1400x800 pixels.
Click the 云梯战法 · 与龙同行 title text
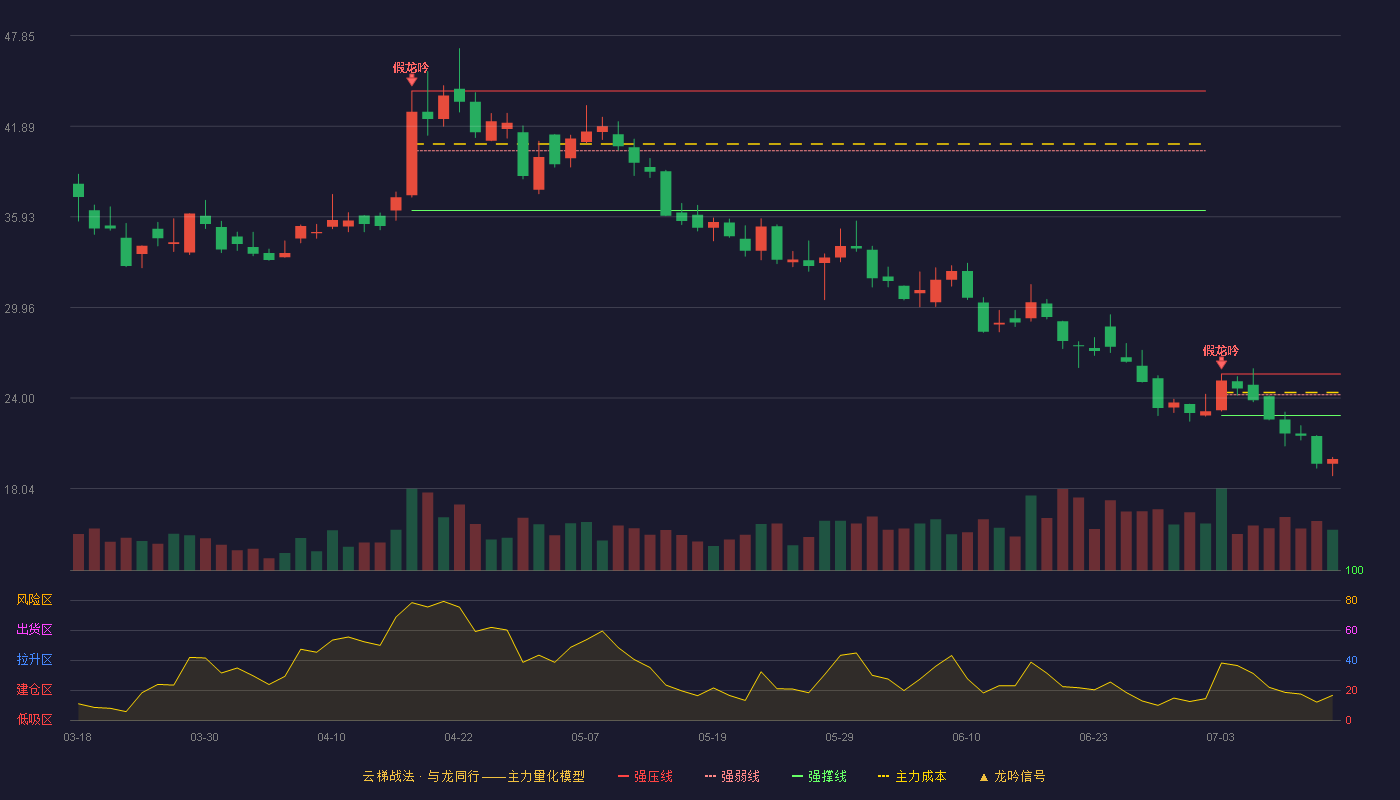421,776
